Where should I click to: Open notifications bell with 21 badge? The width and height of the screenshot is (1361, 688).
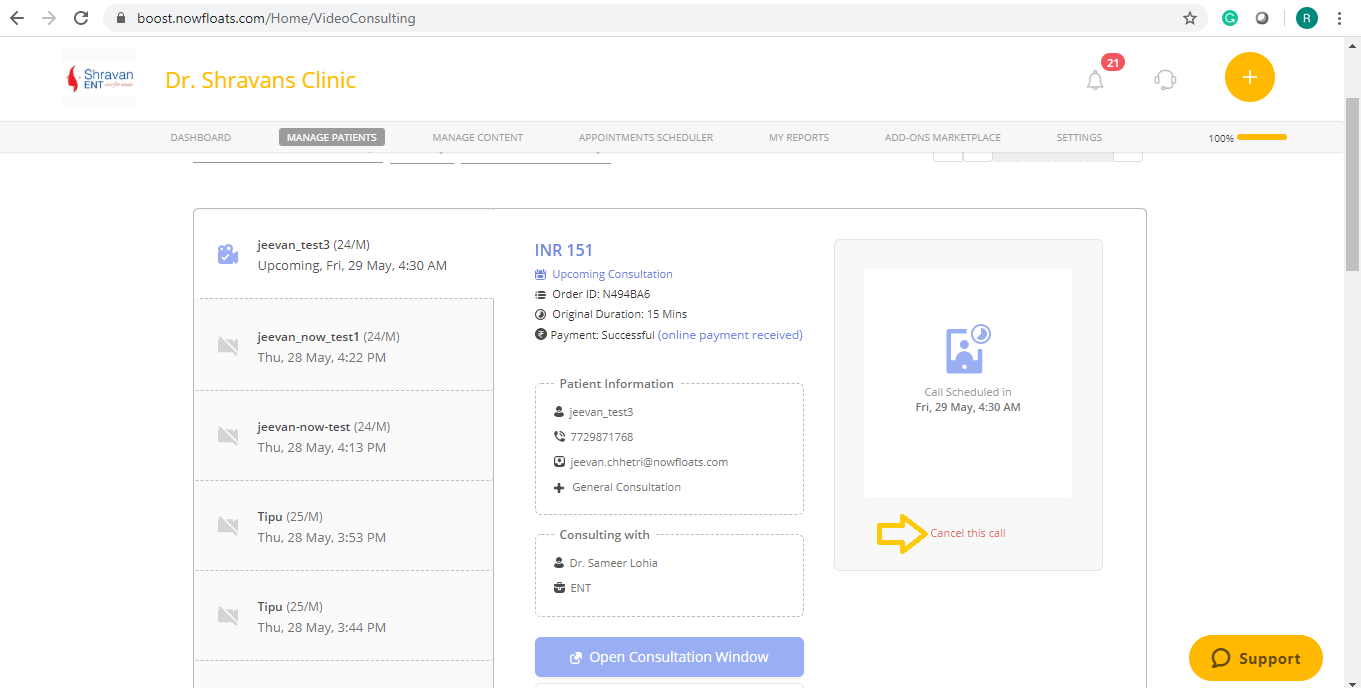pos(1096,80)
